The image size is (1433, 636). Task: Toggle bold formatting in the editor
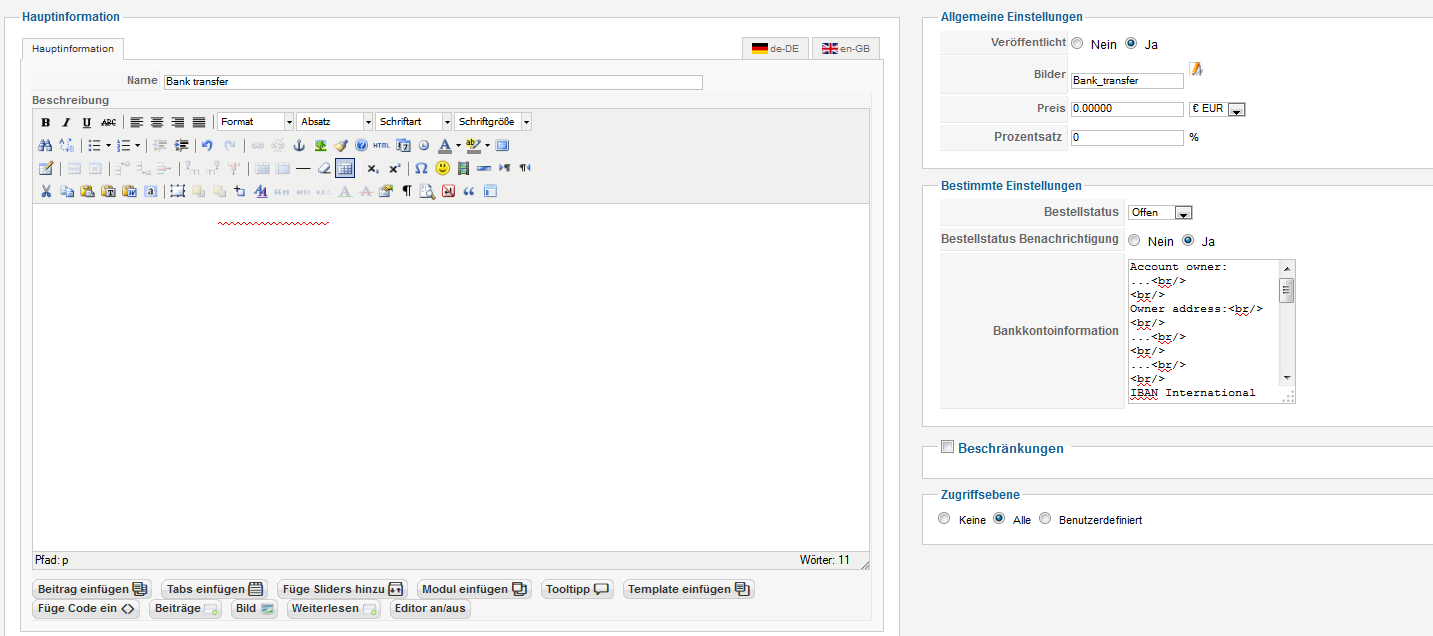[x=45, y=122]
